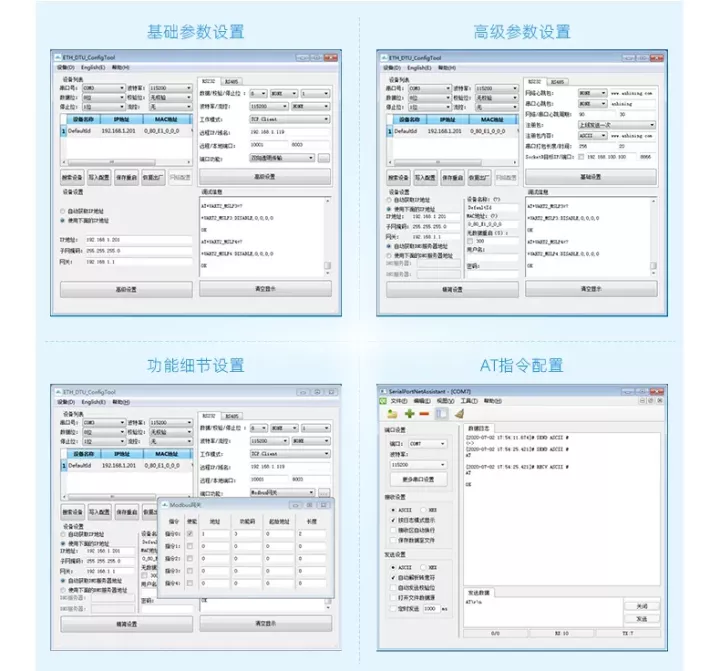Viewport: 720px width, 671px height.
Task: Switch to RS485 tab in 高级参数设置 window
Action: tap(557, 82)
